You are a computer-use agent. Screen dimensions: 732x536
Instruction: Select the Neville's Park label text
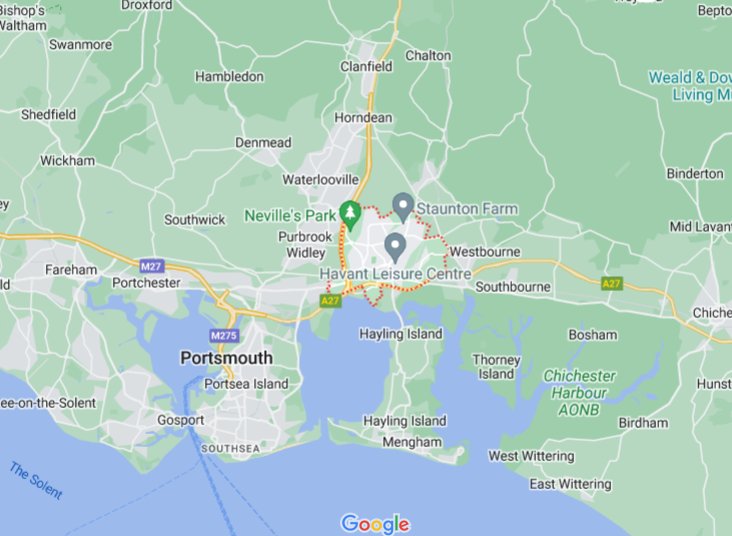(x=290, y=216)
